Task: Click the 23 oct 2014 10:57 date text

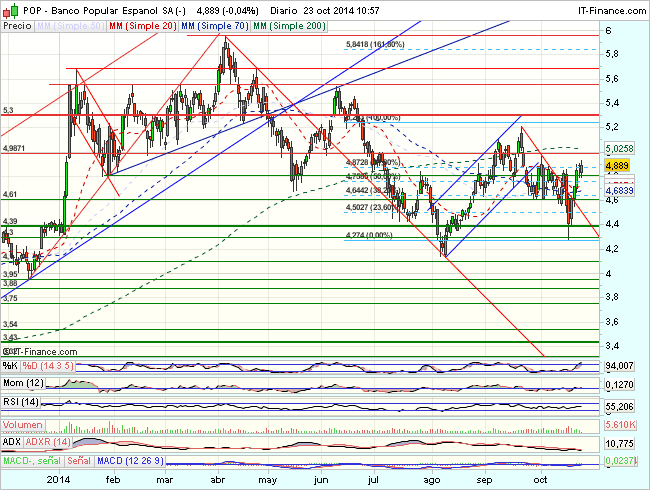Action: click(341, 11)
